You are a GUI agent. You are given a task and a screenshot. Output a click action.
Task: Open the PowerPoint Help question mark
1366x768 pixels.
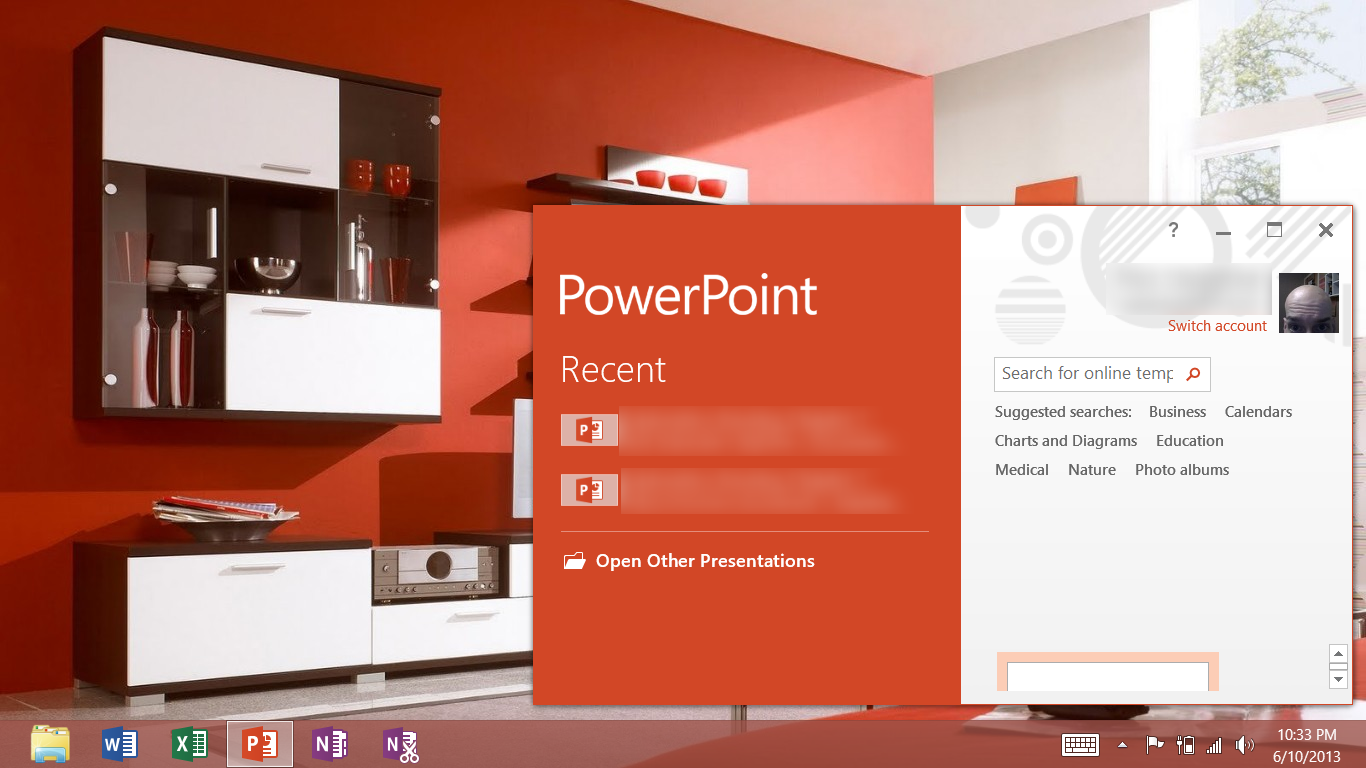click(x=1173, y=230)
